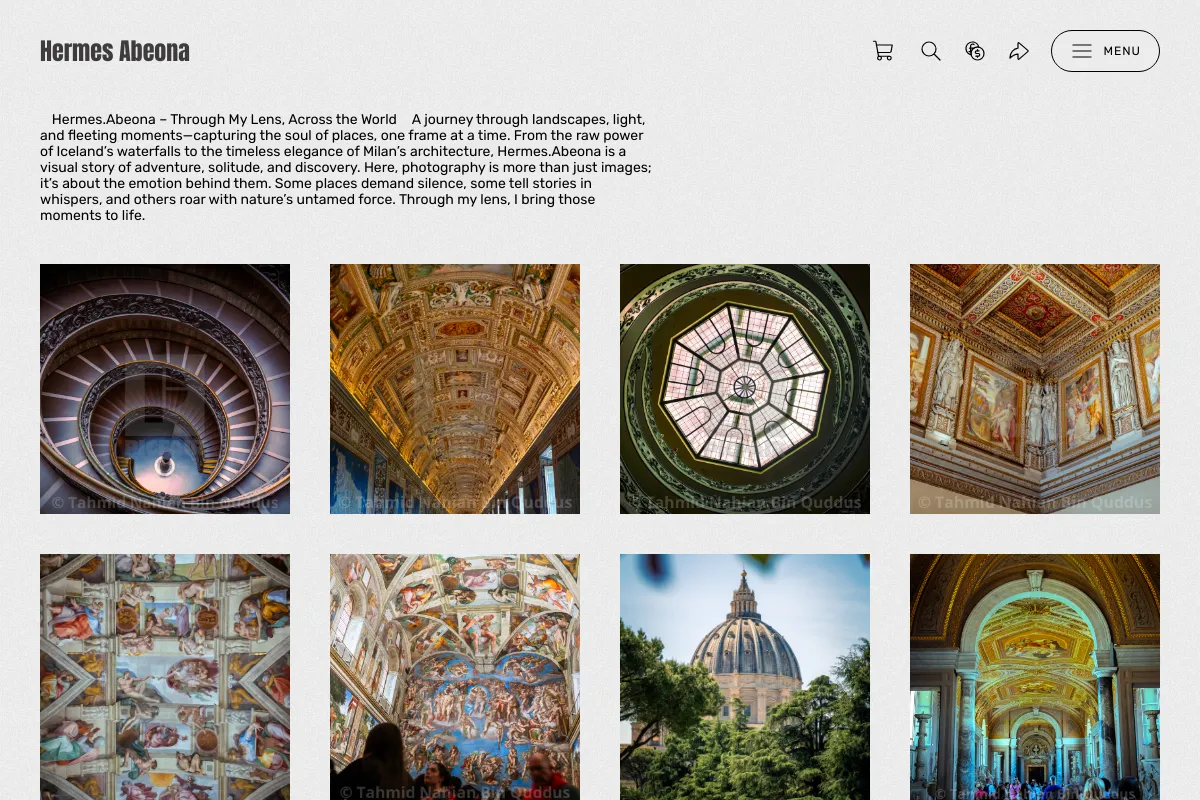Open the St. Peter's dome photo
This screenshot has height=800, width=1200.
(x=745, y=677)
